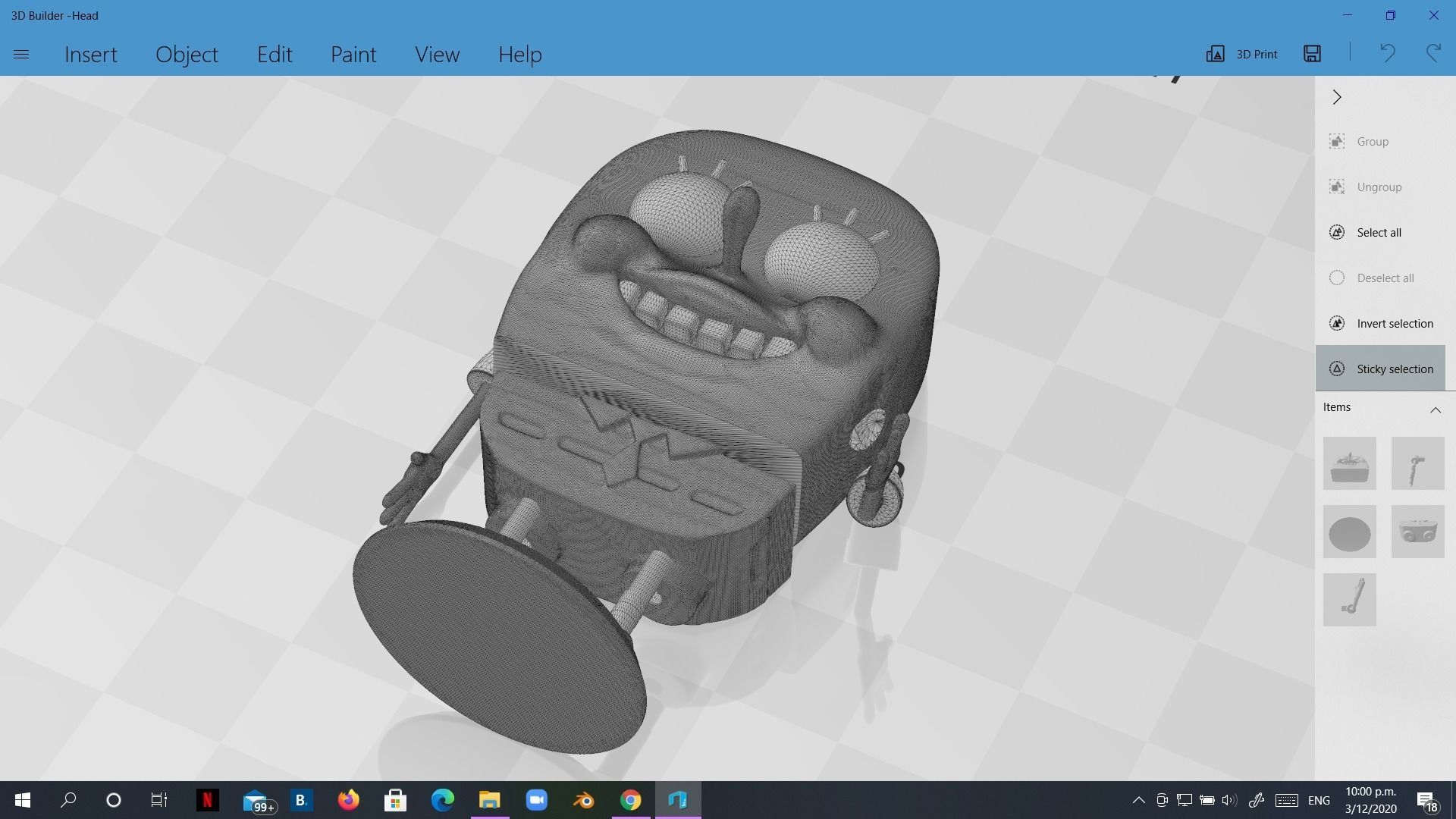The width and height of the screenshot is (1456, 819).
Task: Select the pants body item thumbnail
Action: coord(1417,532)
